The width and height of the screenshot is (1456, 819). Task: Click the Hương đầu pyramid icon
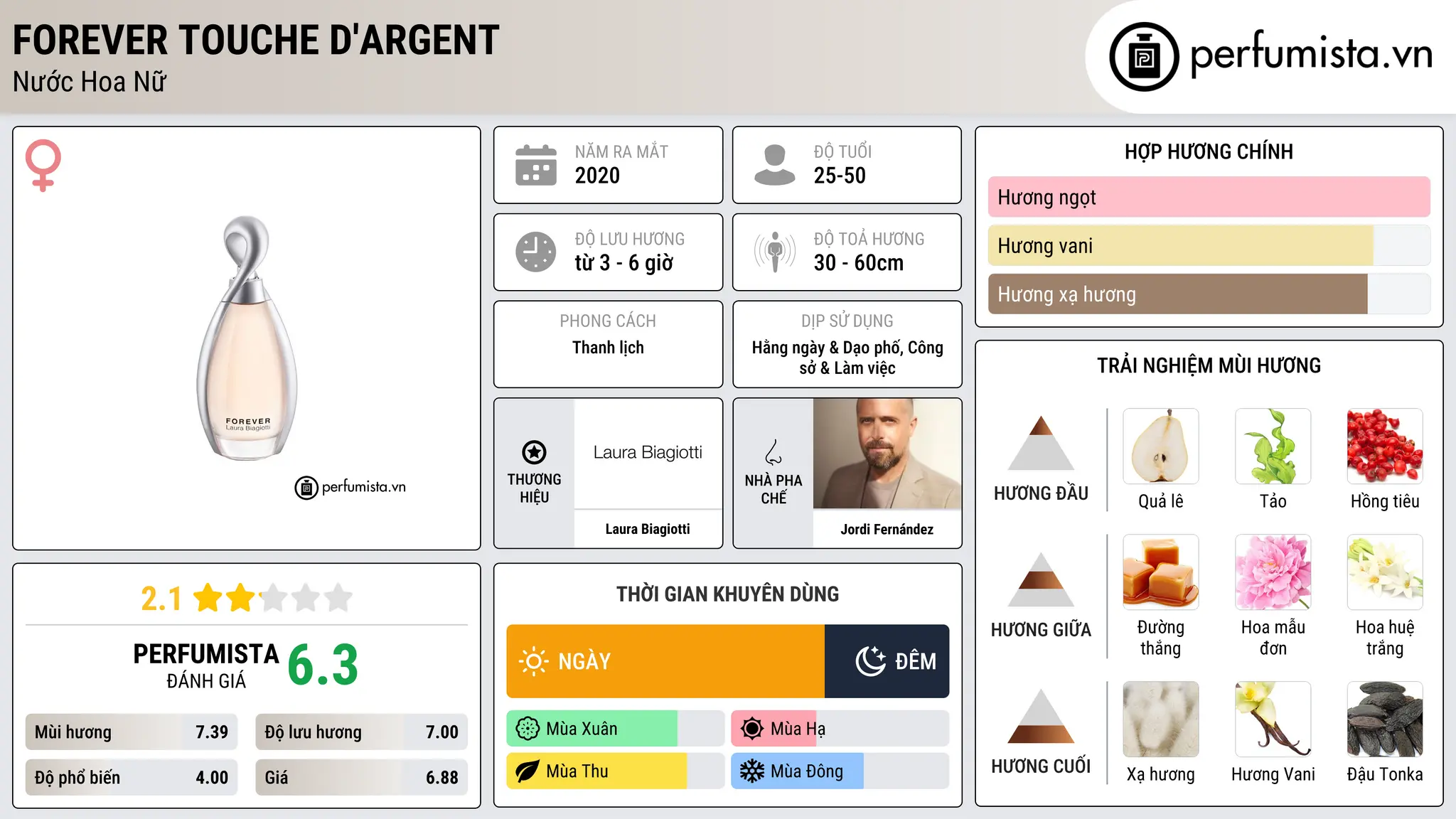coord(1041,443)
